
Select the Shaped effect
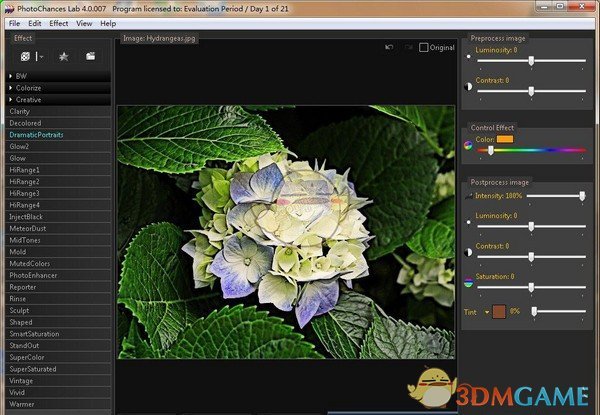pos(59,322)
